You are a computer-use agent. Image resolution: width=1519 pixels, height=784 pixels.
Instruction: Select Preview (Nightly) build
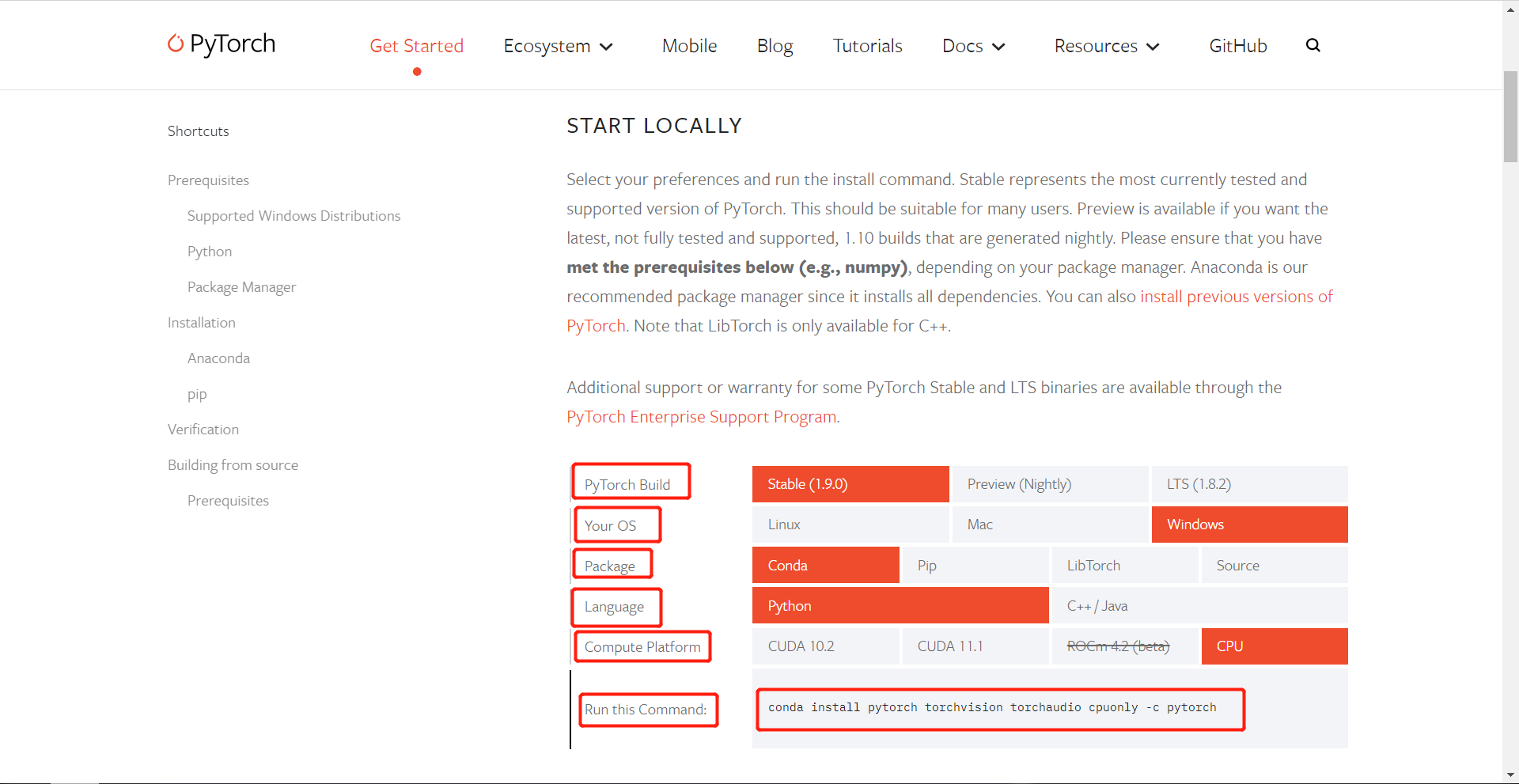(x=1050, y=484)
